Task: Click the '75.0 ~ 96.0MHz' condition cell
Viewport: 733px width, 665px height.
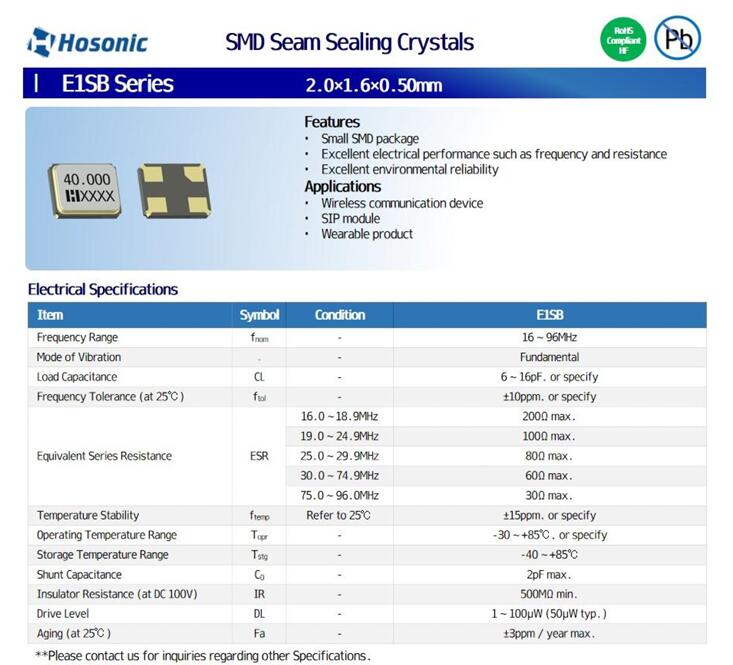Action: [x=339, y=495]
